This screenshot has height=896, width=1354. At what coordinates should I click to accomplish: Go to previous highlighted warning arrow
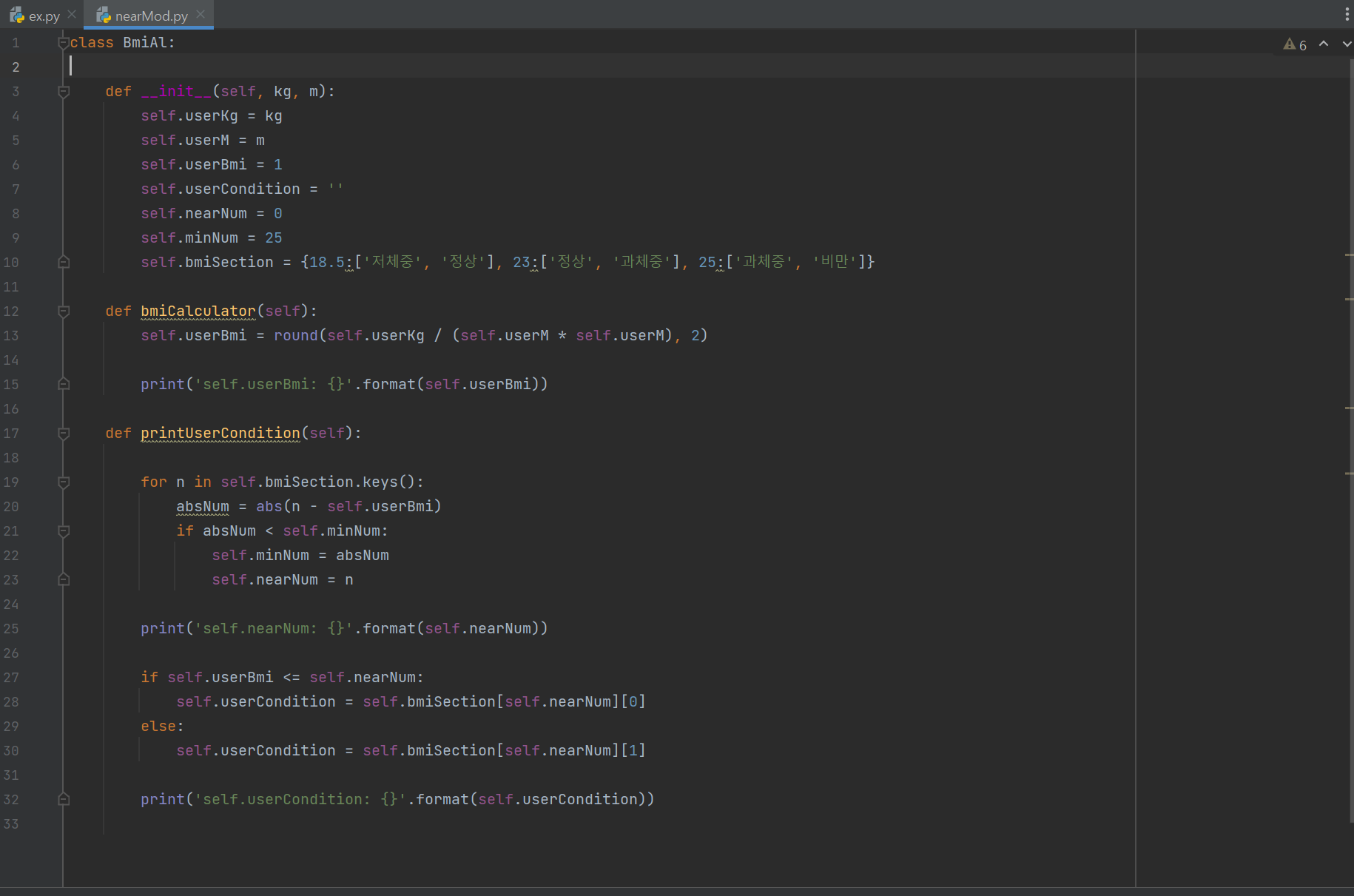[x=1324, y=44]
